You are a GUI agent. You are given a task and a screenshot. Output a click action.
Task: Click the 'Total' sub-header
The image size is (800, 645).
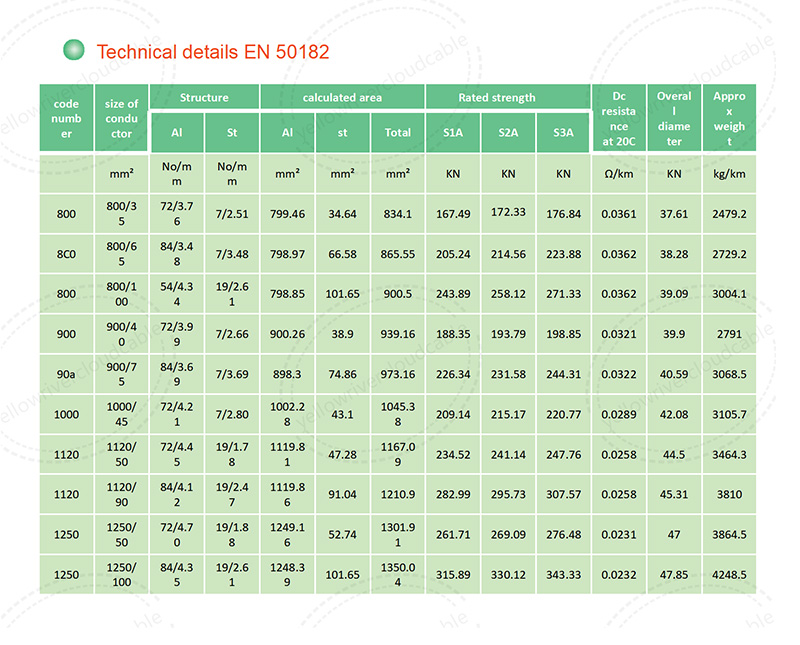click(x=397, y=133)
